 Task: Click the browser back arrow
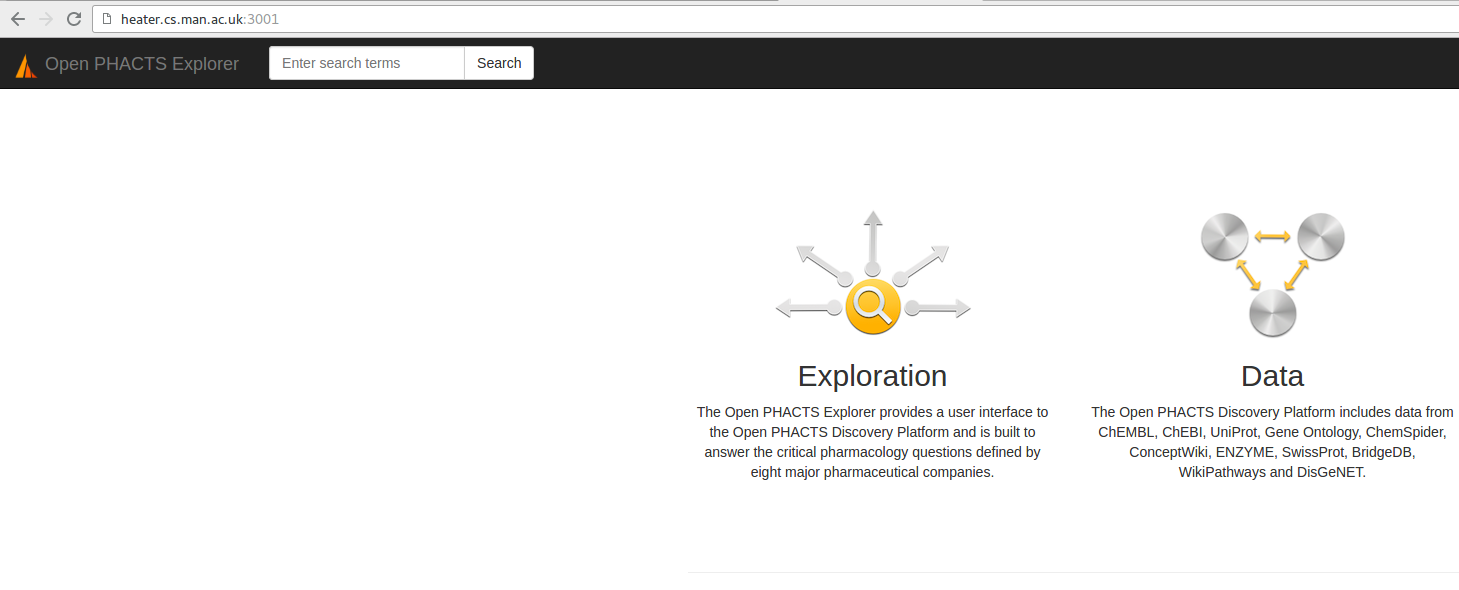[18, 19]
